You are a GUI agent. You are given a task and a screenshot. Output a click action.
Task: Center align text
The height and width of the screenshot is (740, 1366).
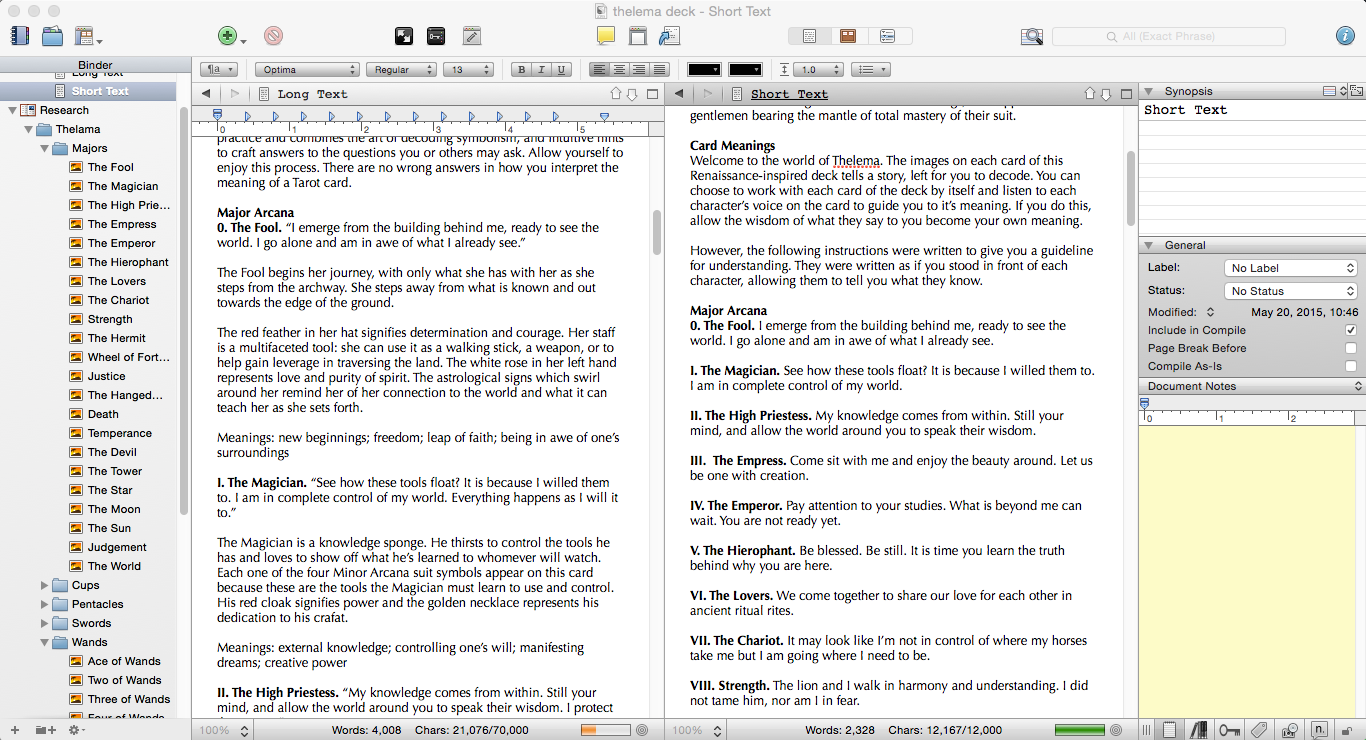click(619, 70)
